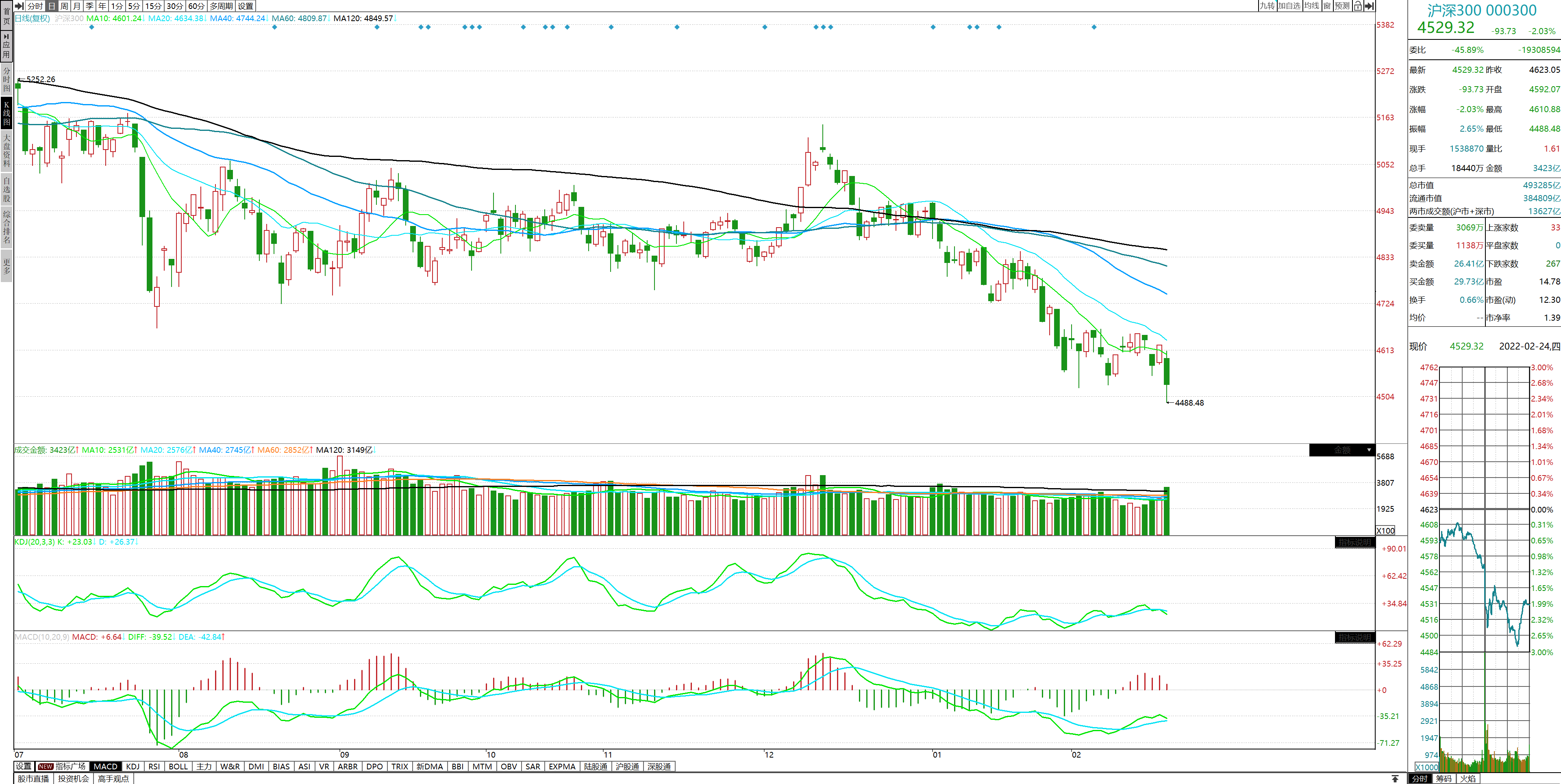Click the 加自选 button

[x=1289, y=6]
